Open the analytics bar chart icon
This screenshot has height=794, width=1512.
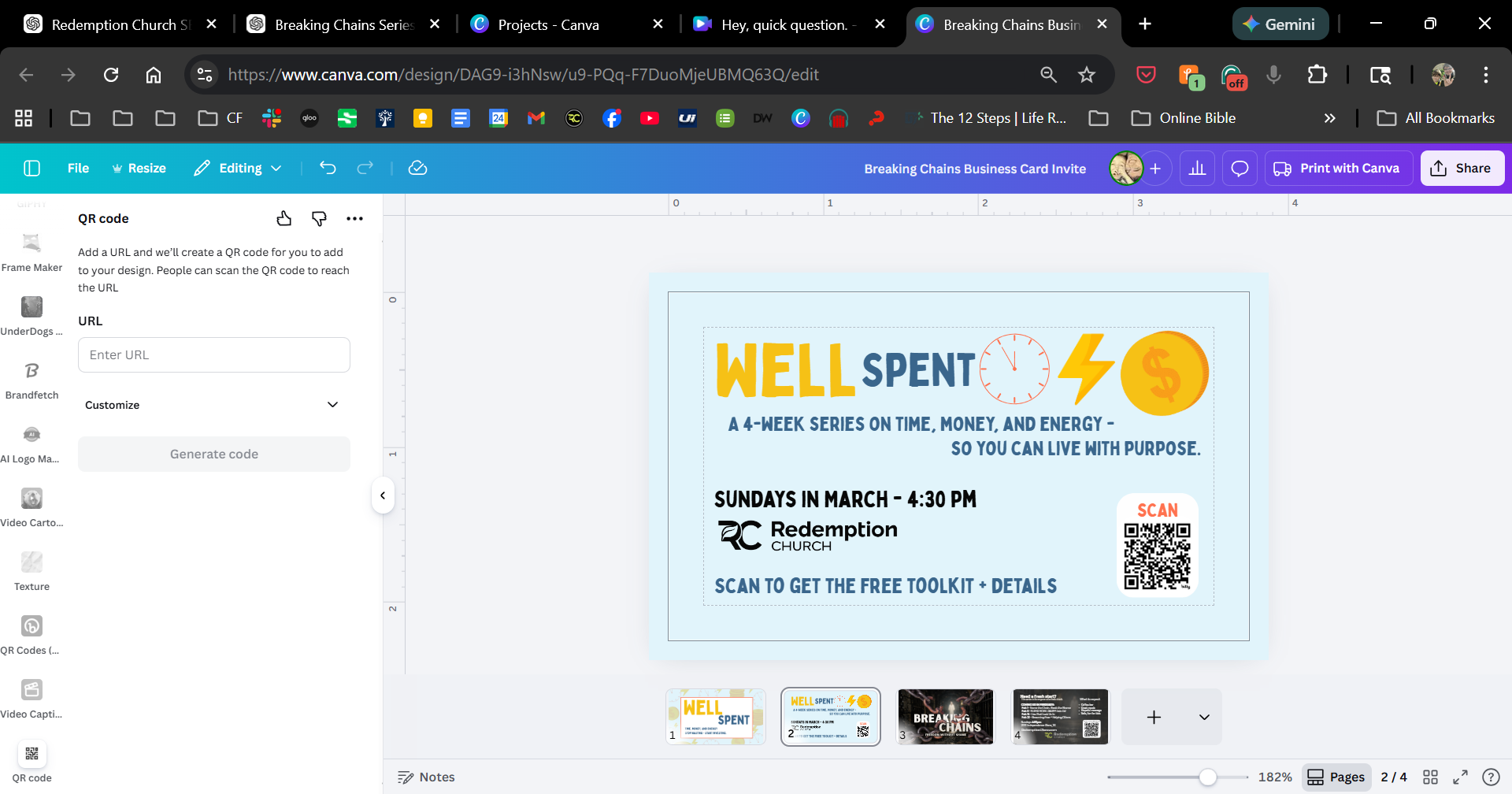coord(1197,169)
